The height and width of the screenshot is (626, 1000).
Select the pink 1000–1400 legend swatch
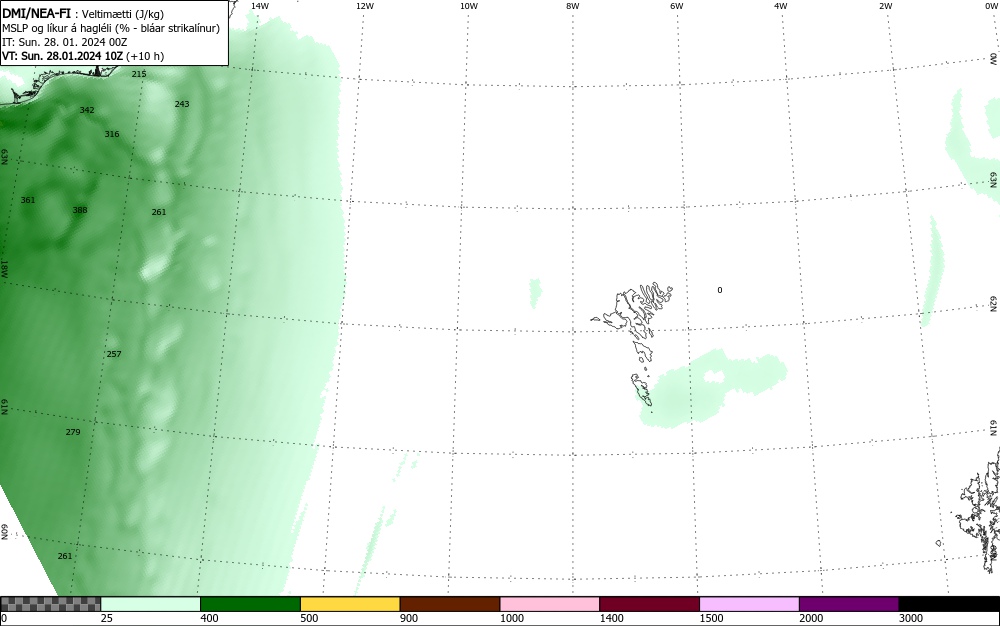click(x=550, y=604)
